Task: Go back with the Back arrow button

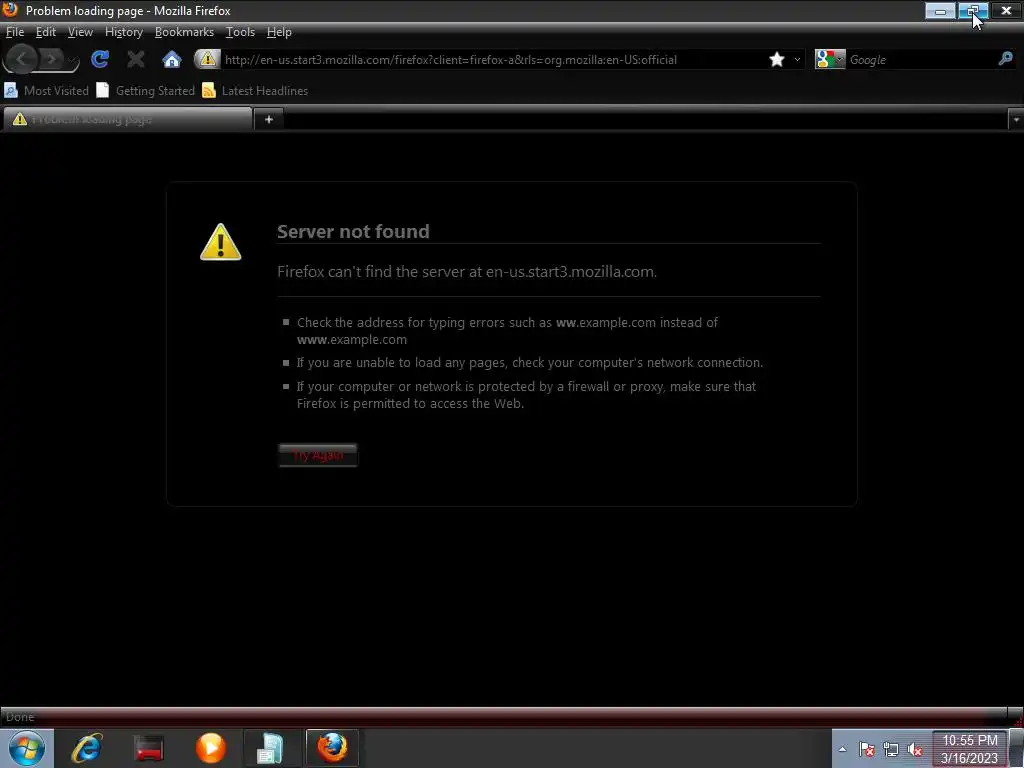Action: point(21,59)
